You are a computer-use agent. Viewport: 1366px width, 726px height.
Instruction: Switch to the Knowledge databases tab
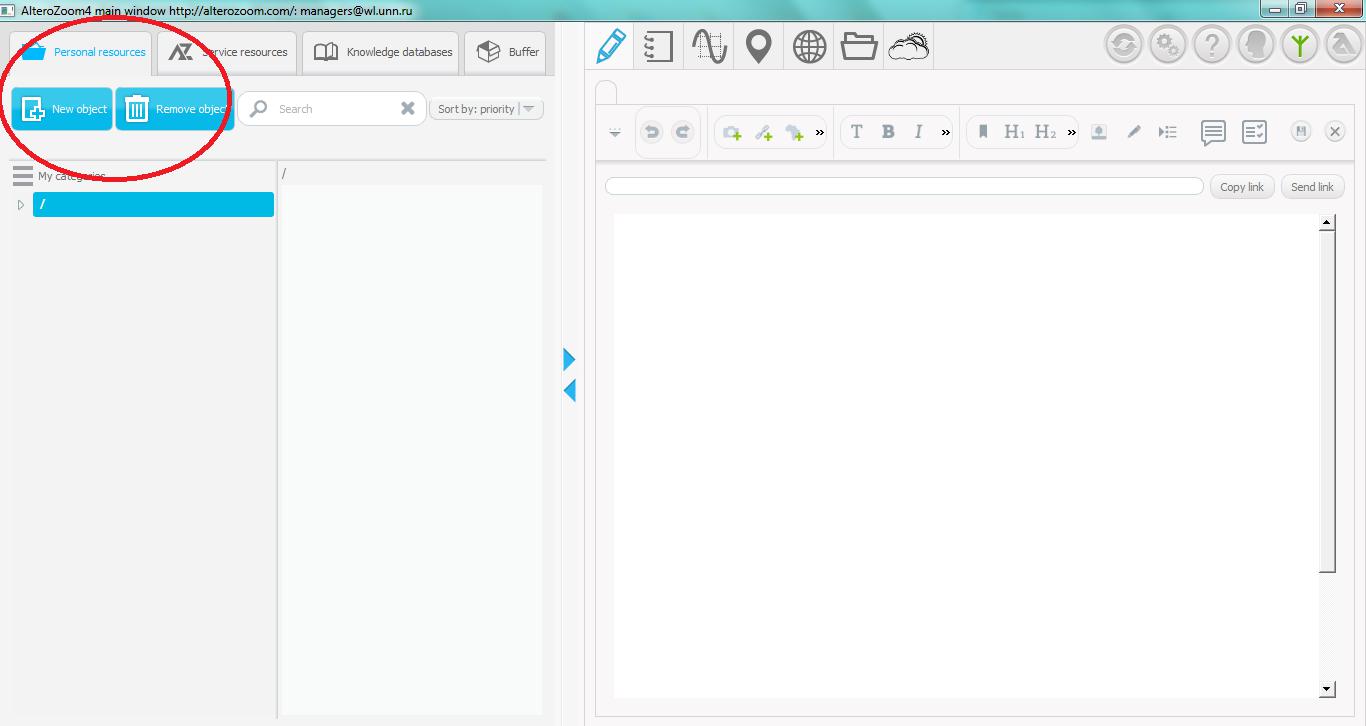(382, 52)
